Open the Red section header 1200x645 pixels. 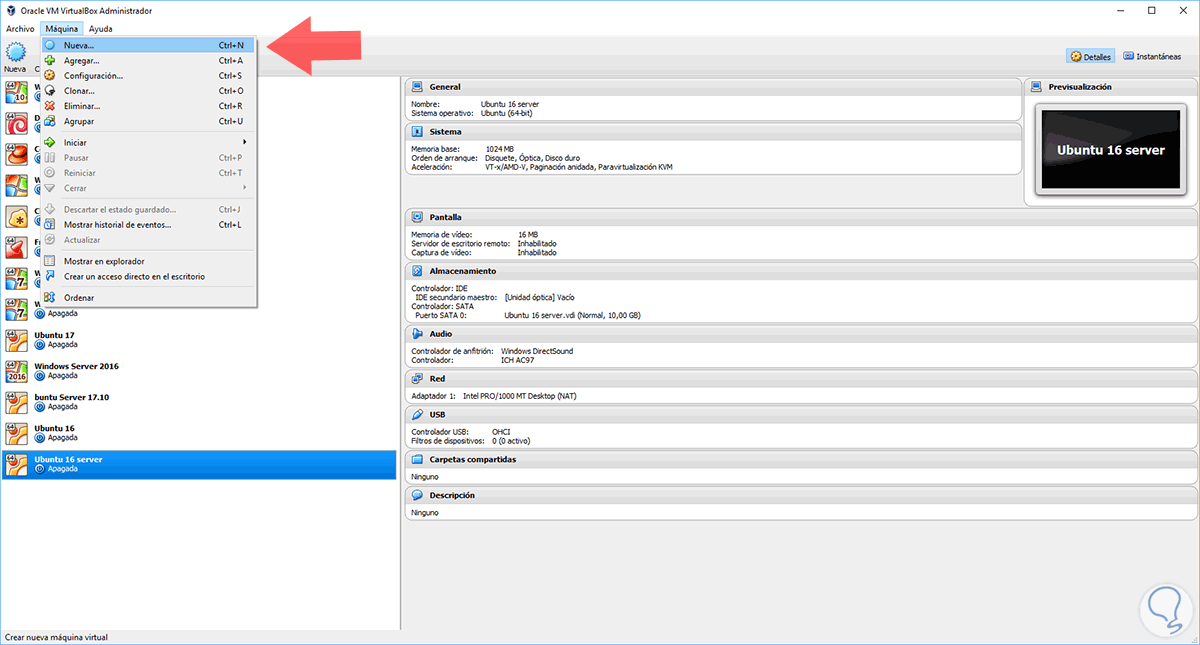tap(801, 379)
